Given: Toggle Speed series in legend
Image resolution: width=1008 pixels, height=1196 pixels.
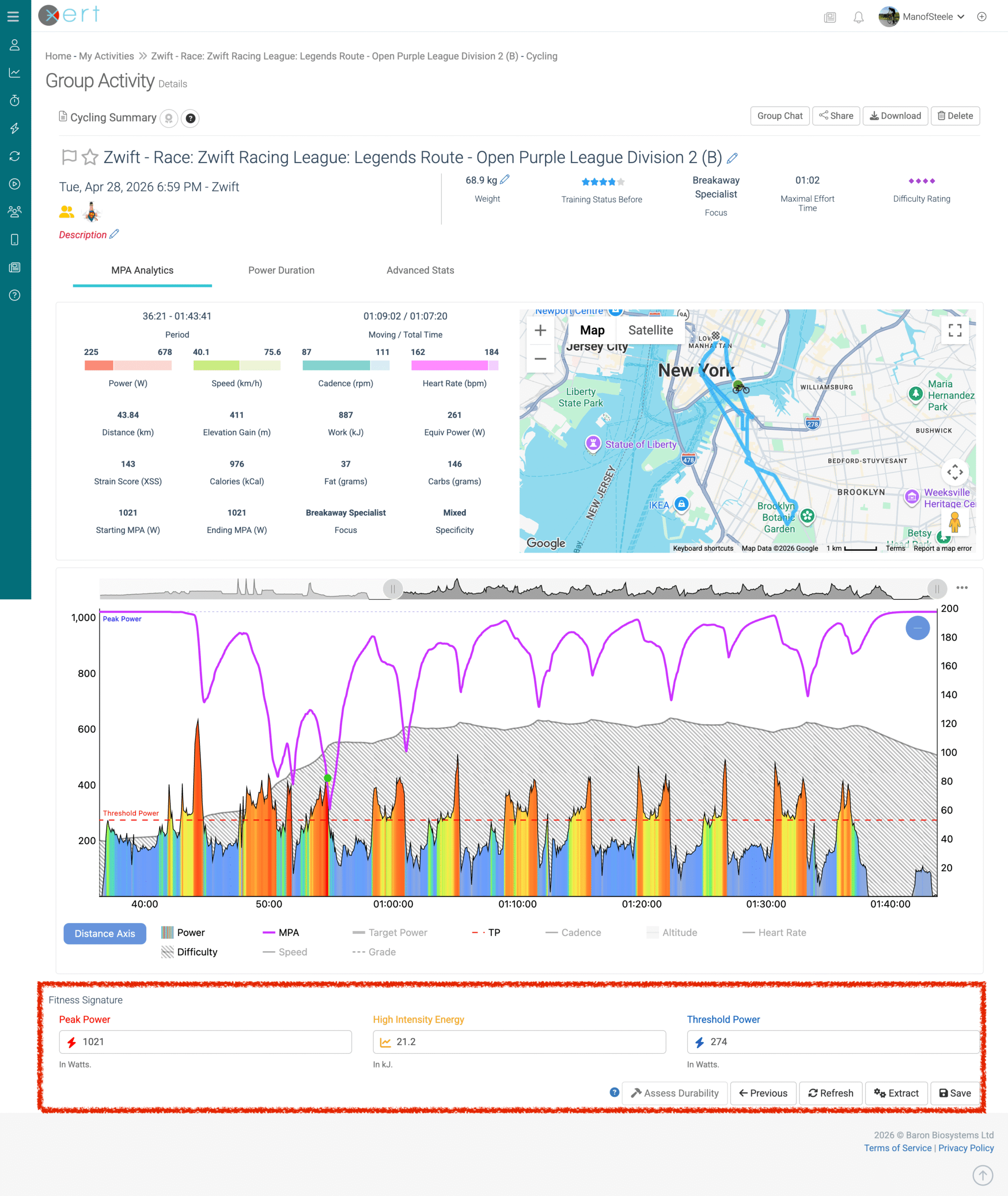Looking at the screenshot, I should click(284, 952).
